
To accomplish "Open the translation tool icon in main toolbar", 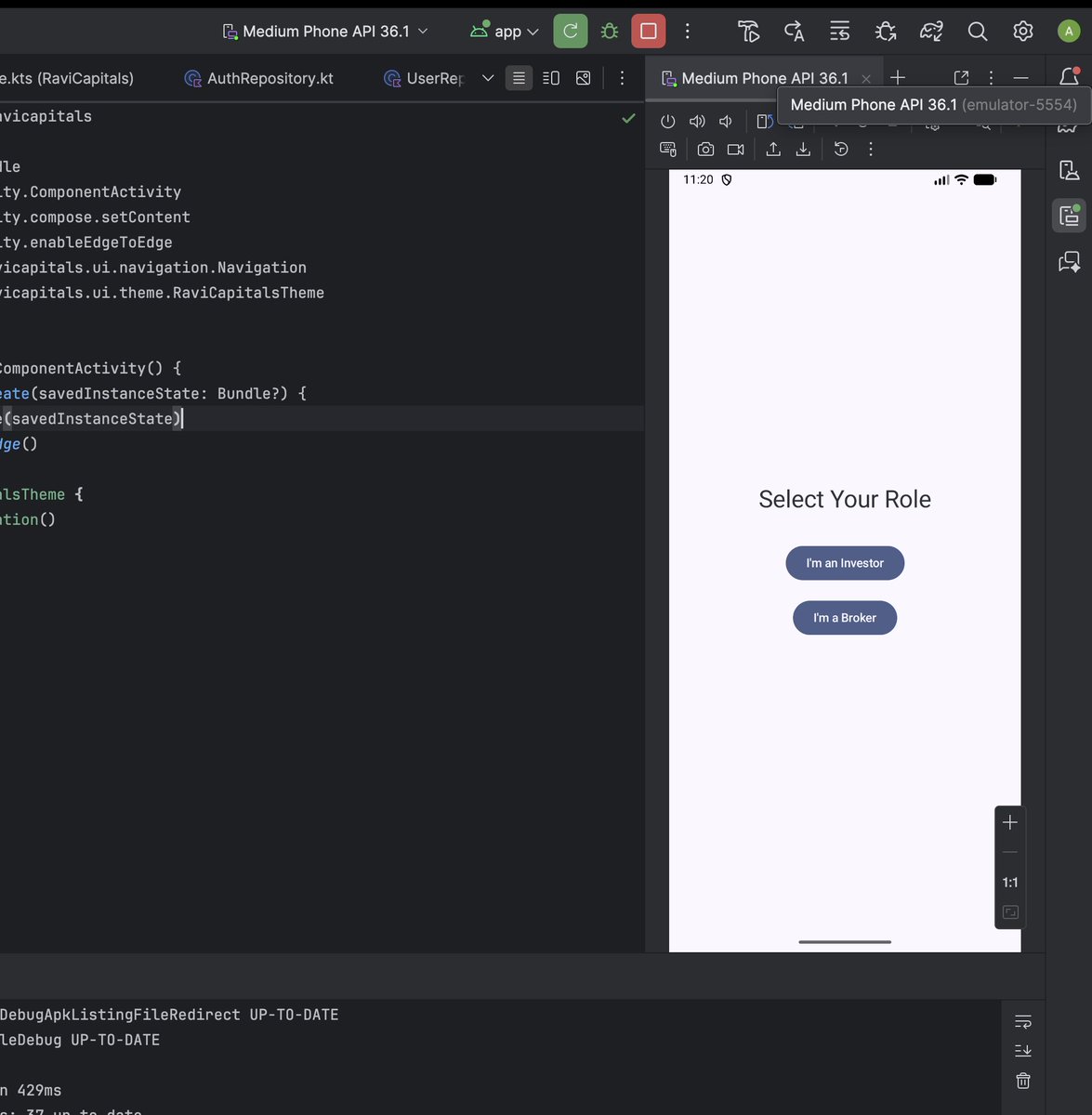I will 795,31.
